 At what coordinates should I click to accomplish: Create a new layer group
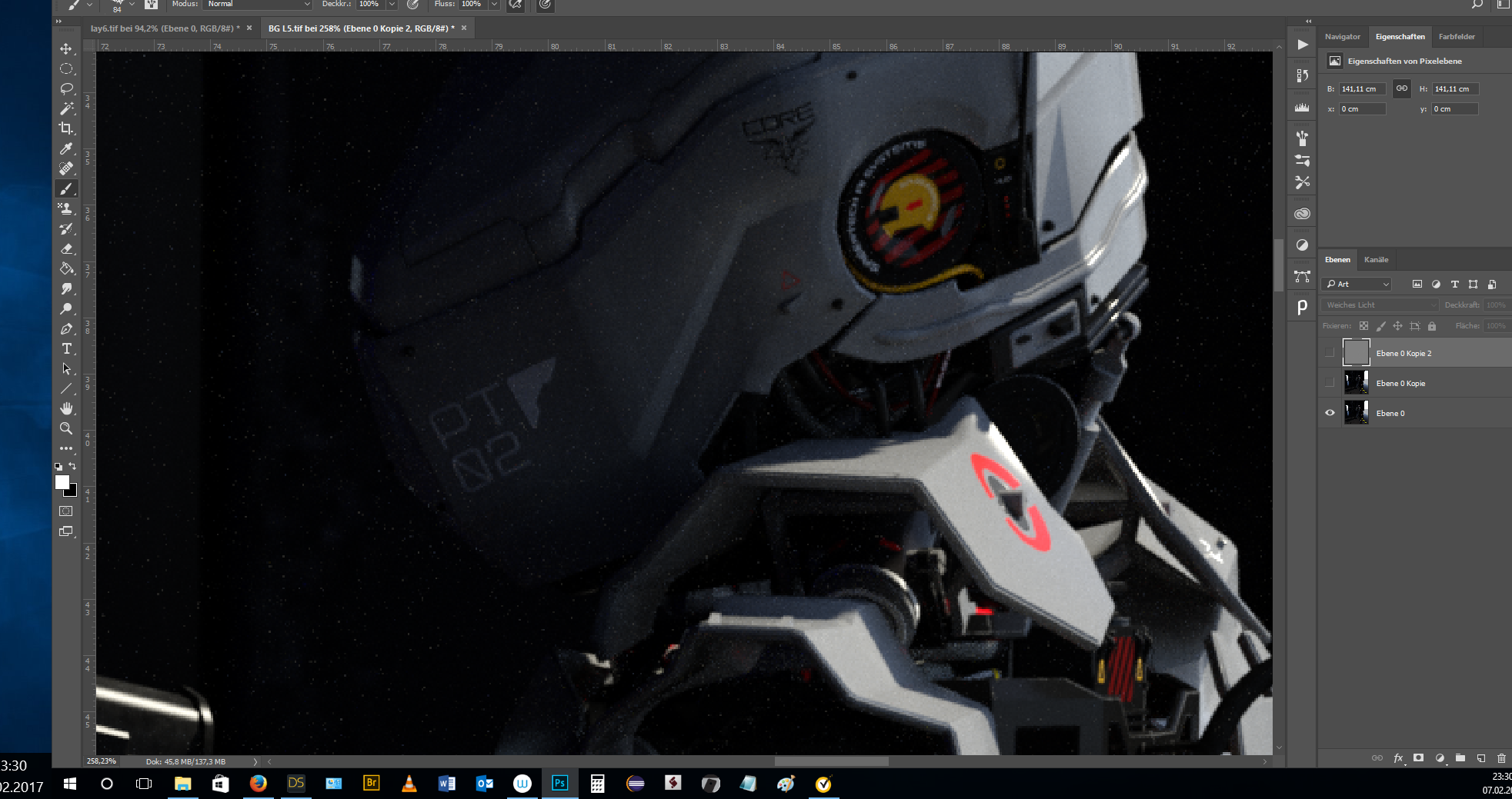pos(1460,758)
